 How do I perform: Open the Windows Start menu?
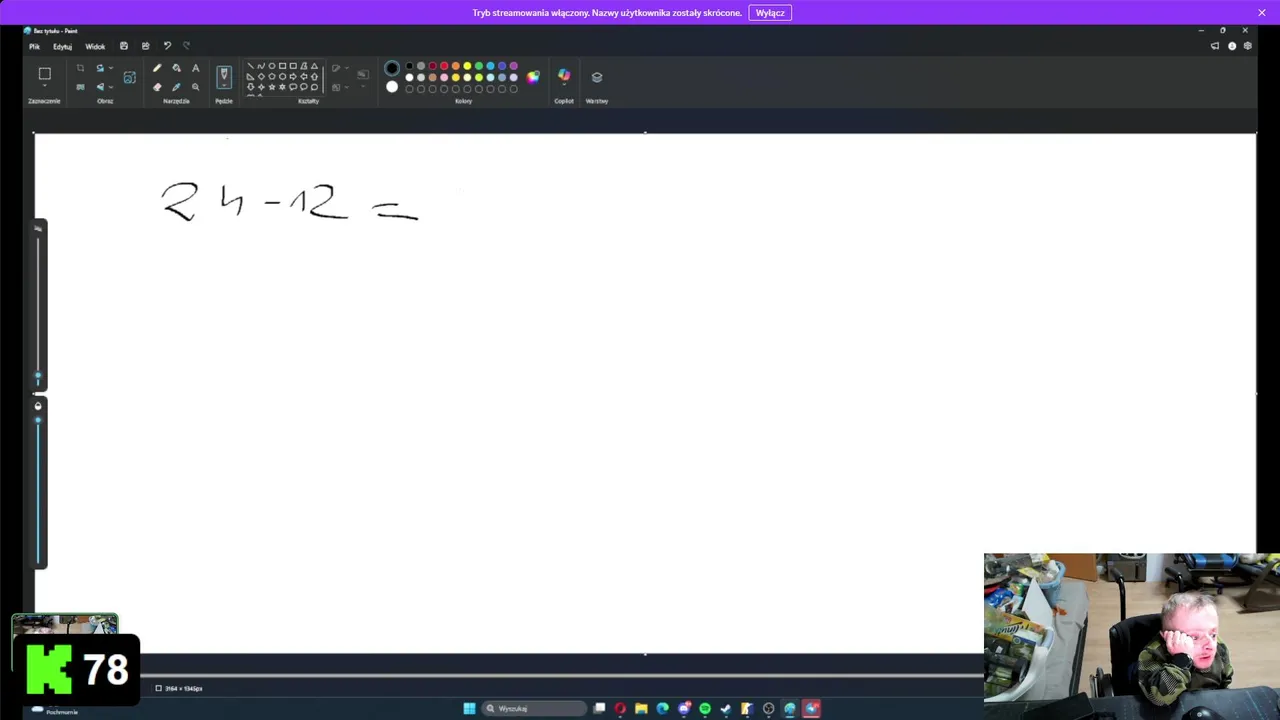pos(469,708)
